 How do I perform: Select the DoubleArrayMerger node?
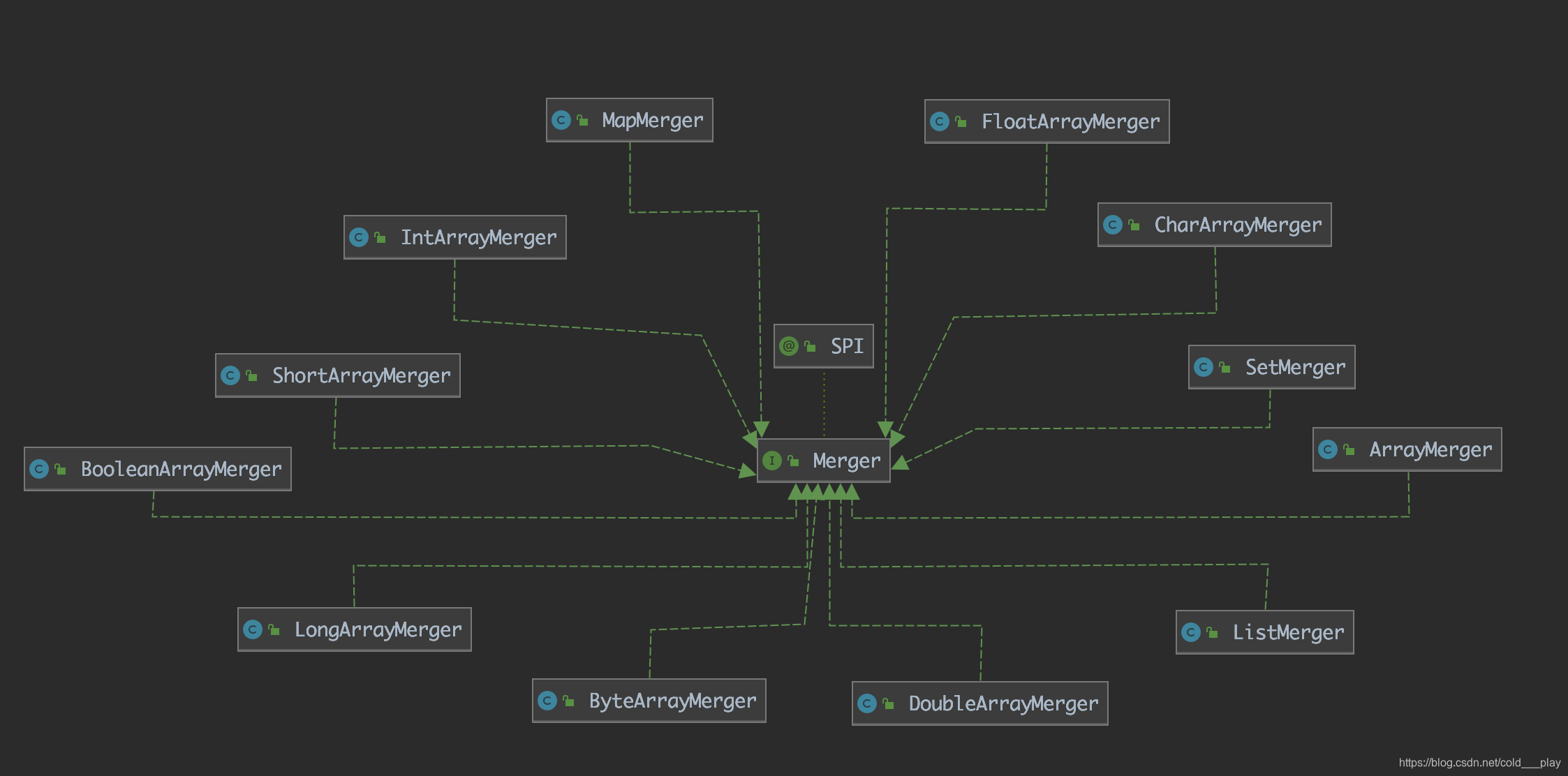pos(1003,703)
